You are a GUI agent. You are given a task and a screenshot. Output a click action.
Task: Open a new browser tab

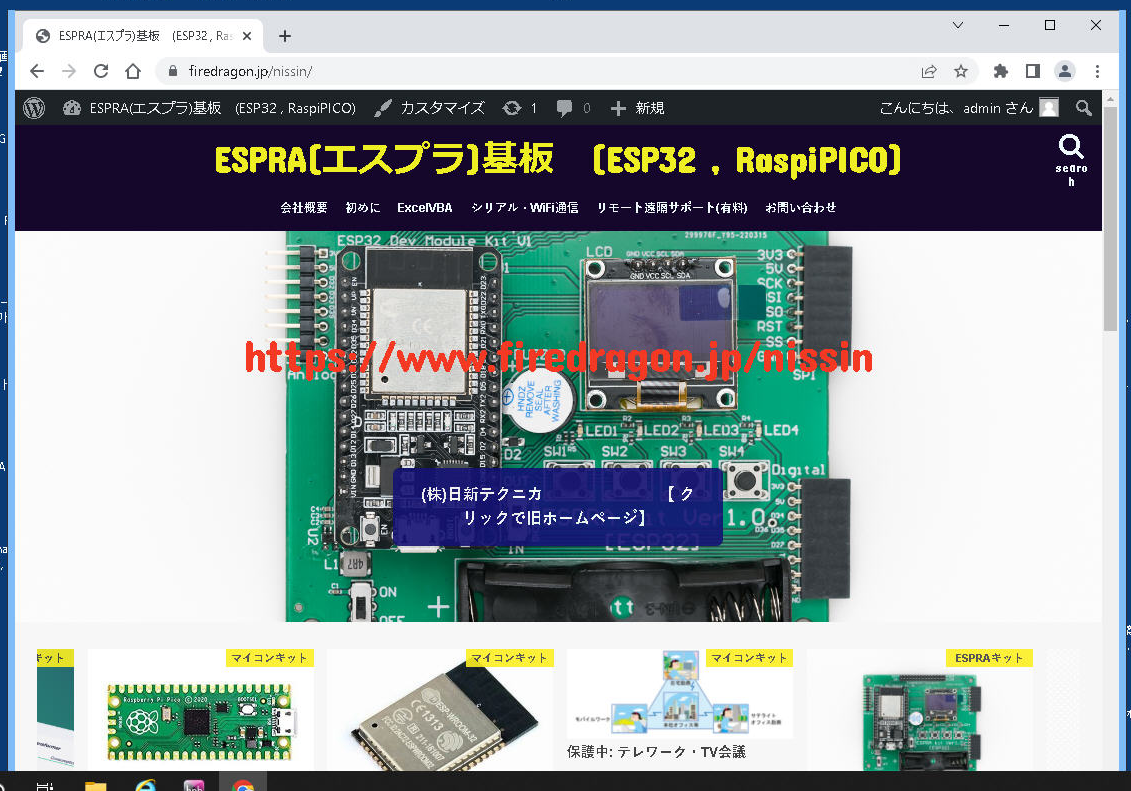point(285,36)
